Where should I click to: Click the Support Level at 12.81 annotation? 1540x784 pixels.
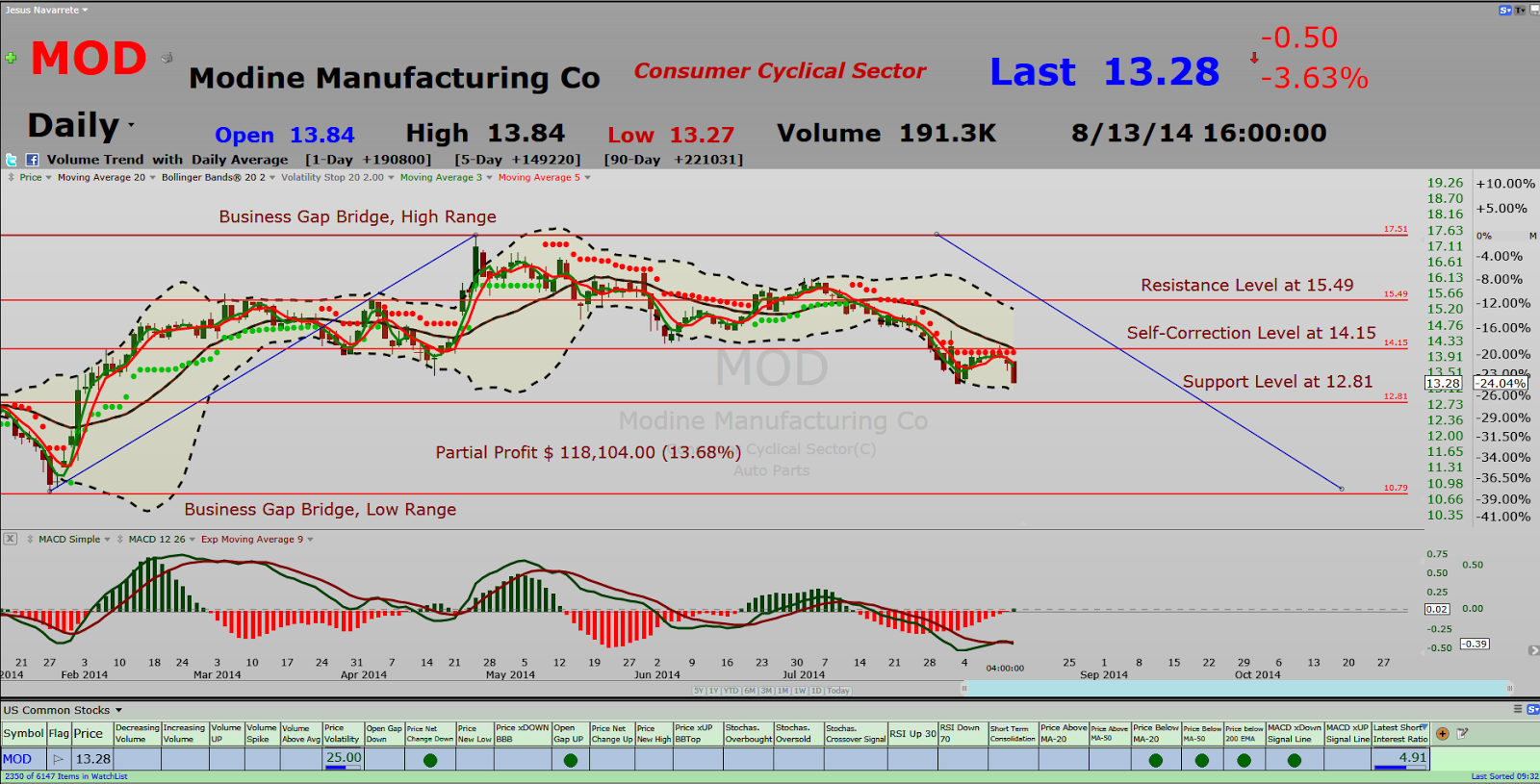pyautogui.click(x=1278, y=382)
